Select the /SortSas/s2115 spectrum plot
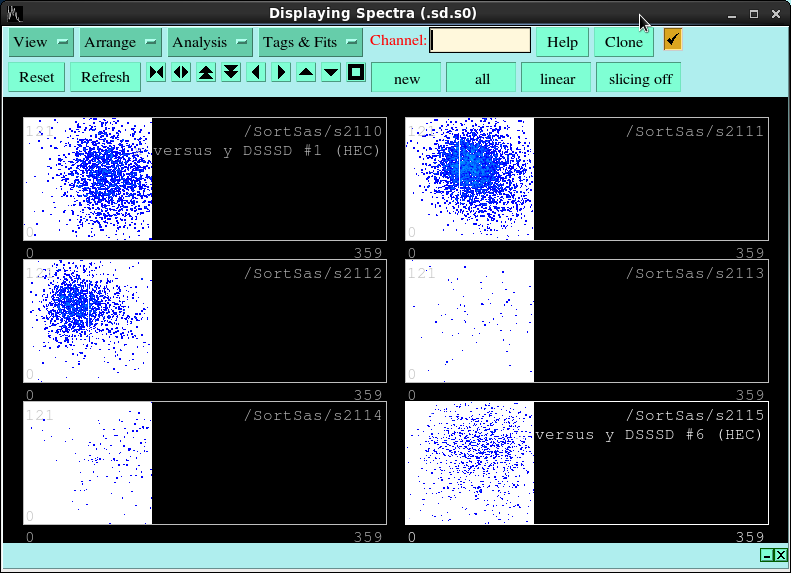 587,463
